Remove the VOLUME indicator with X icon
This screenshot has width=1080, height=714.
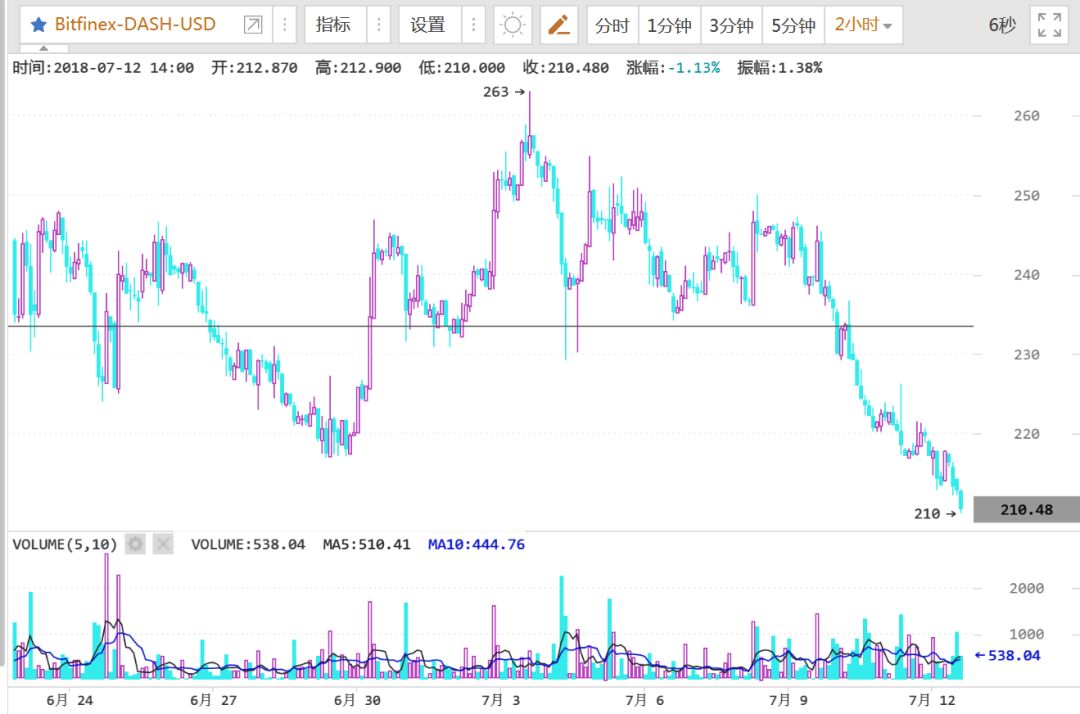tap(163, 545)
